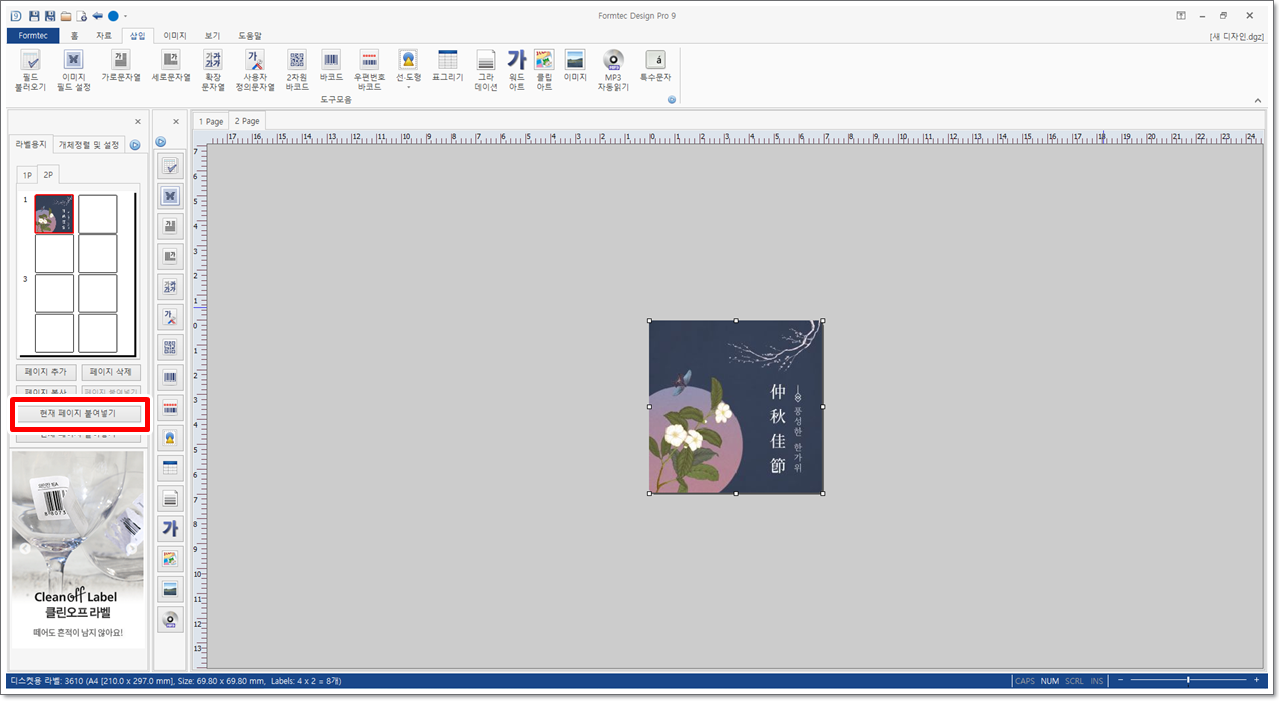Insert a 2차원 바코드 from the ribbon

[x=297, y=70]
